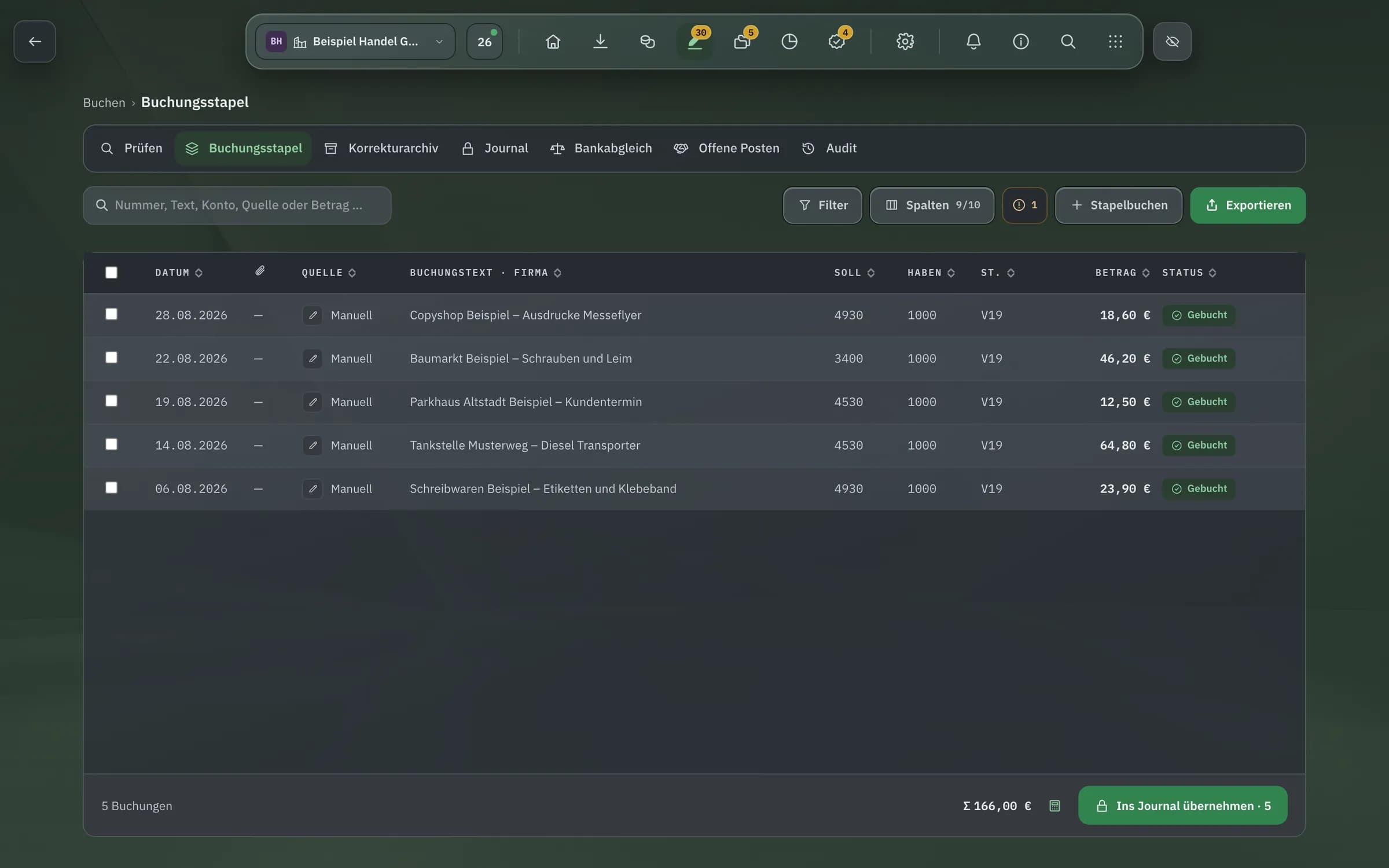Click the warning indicator showing 1
1389x868 pixels.
point(1024,205)
